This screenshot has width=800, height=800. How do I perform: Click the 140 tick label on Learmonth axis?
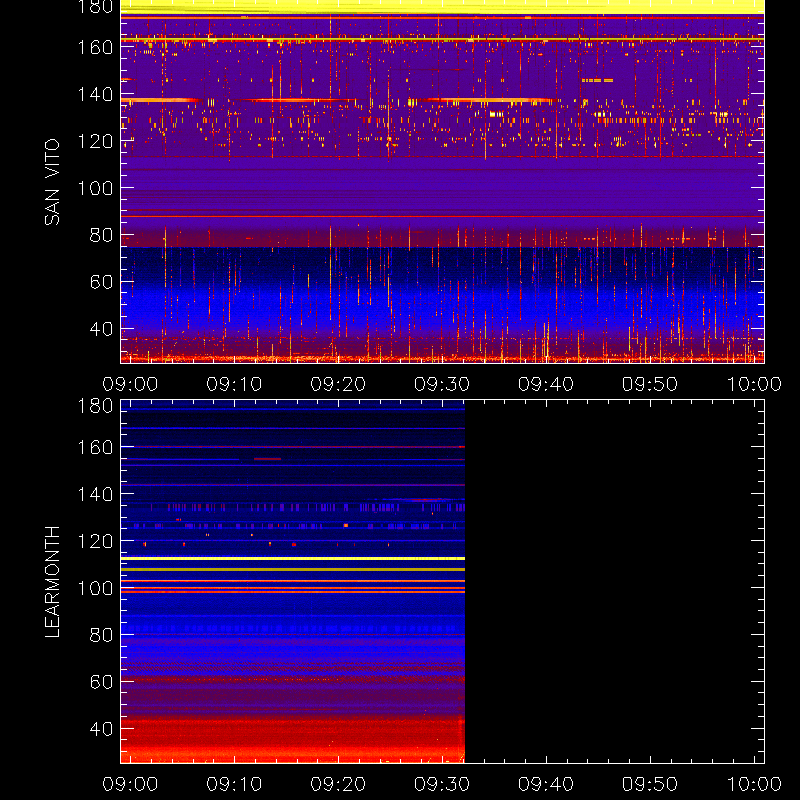[95, 494]
